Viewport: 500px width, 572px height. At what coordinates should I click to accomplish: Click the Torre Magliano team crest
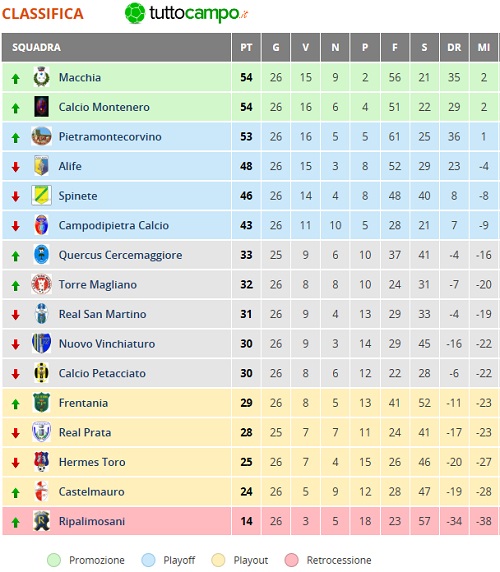coord(41,284)
